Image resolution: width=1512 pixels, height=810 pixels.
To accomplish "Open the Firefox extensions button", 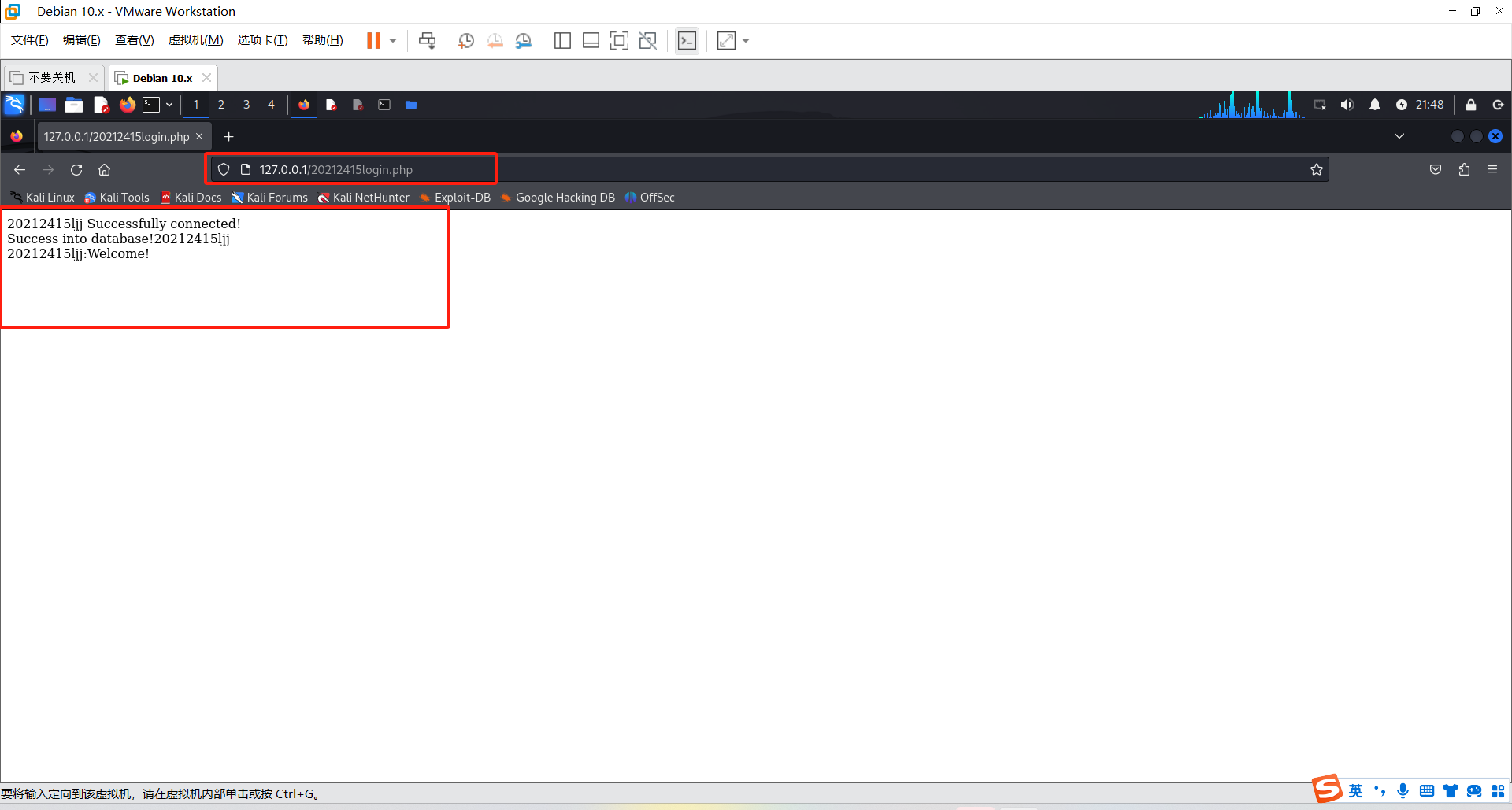I will pos(1464,170).
